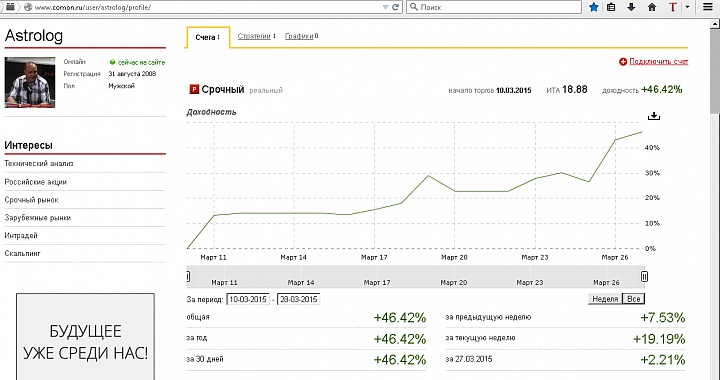The width and height of the screenshot is (720, 380).
Task: Click the Astrolog profile photo
Action: tap(30, 83)
